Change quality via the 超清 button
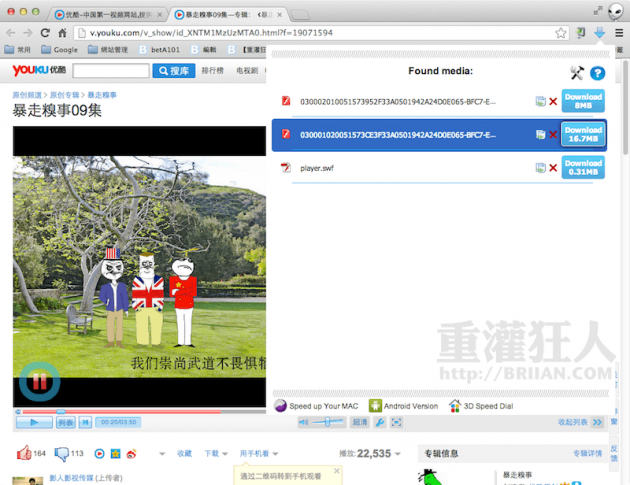 click(360, 422)
